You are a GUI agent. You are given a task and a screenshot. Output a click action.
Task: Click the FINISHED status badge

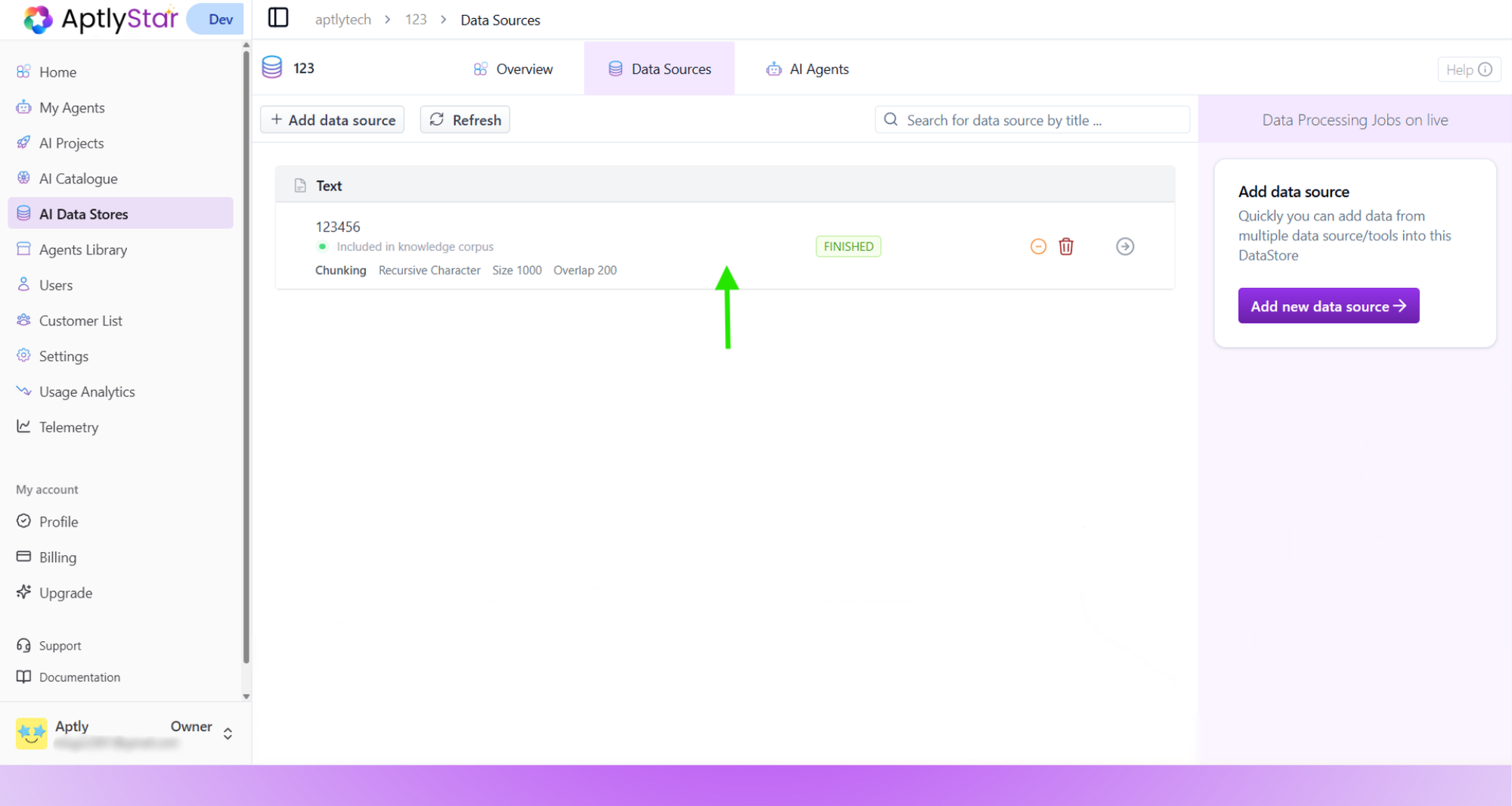(x=848, y=246)
